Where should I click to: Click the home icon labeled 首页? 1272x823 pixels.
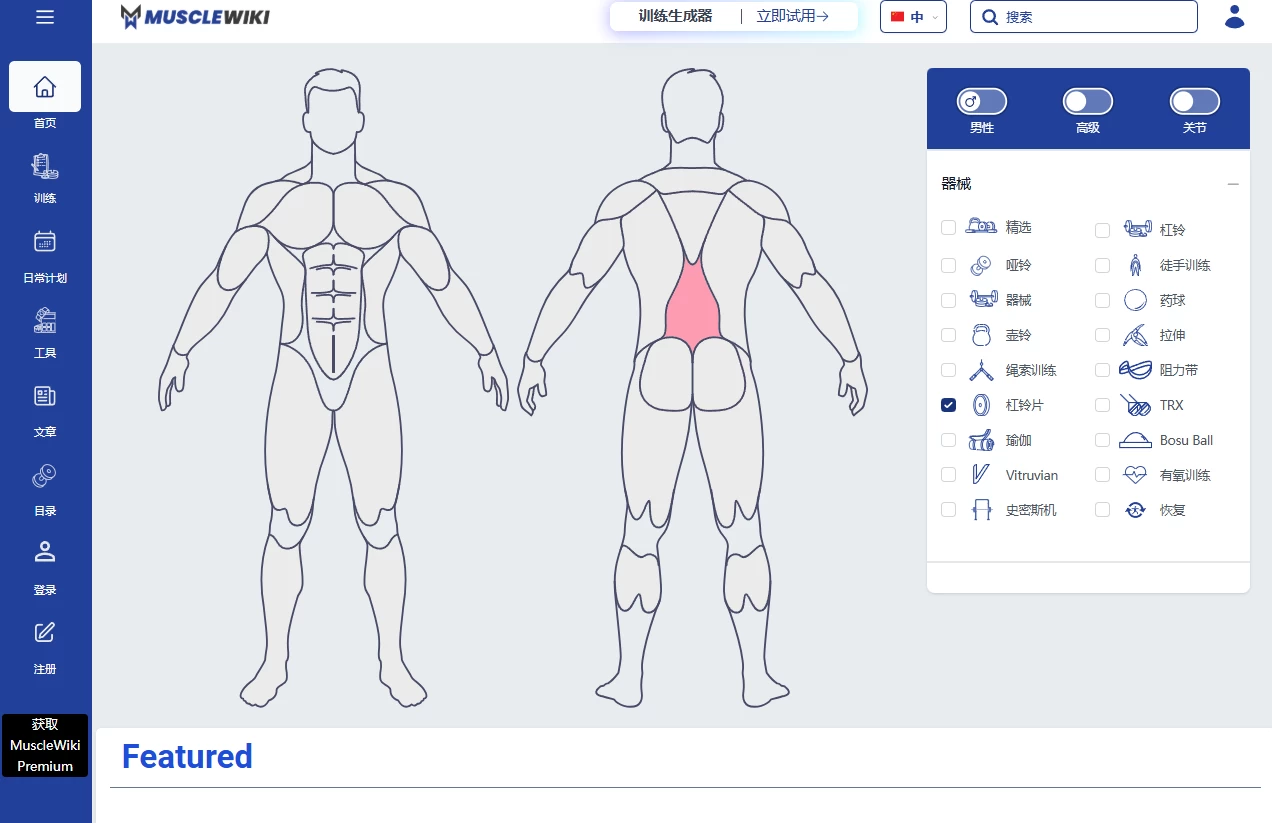[45, 87]
